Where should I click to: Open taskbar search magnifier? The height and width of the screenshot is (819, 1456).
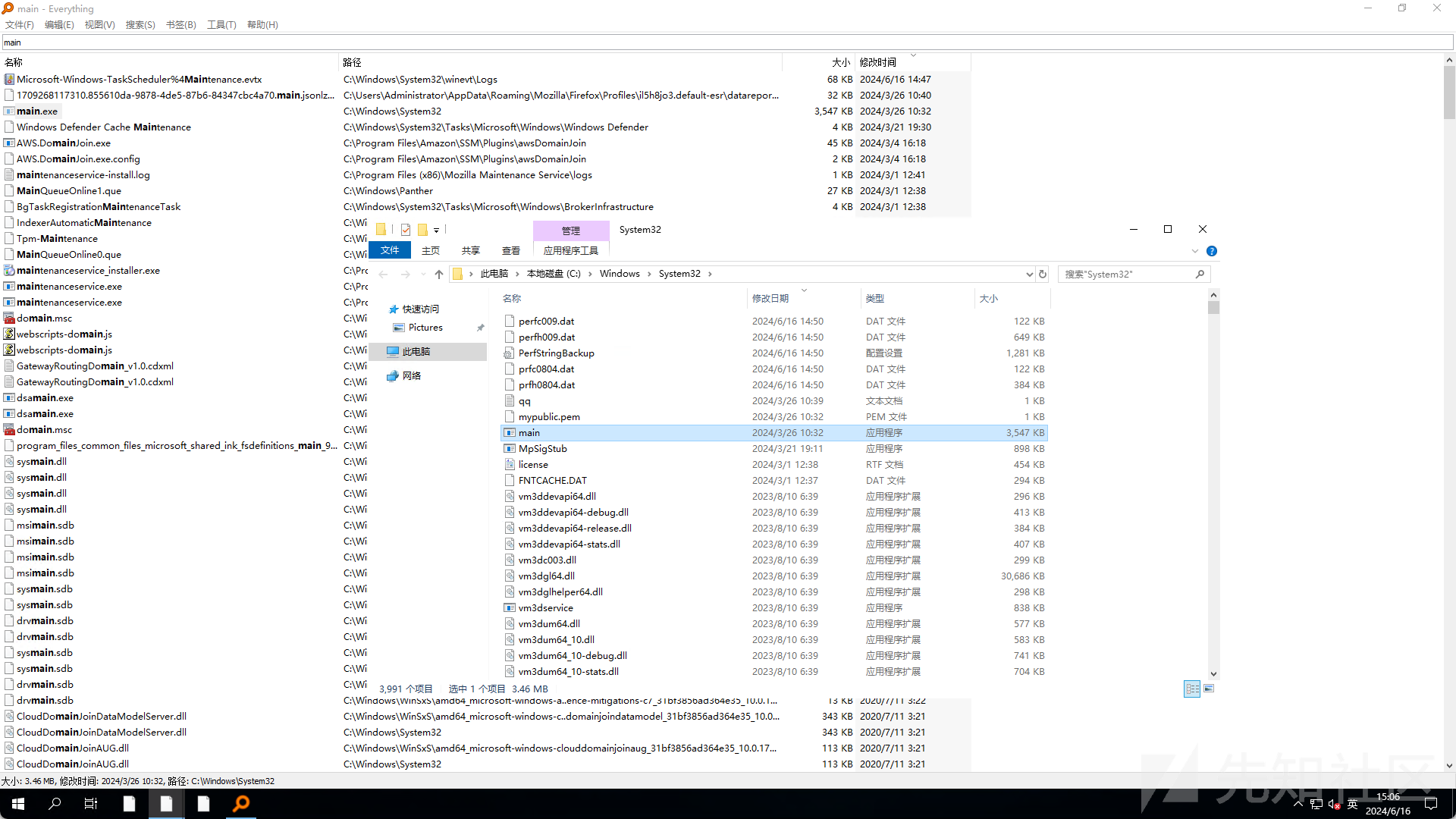coord(55,804)
